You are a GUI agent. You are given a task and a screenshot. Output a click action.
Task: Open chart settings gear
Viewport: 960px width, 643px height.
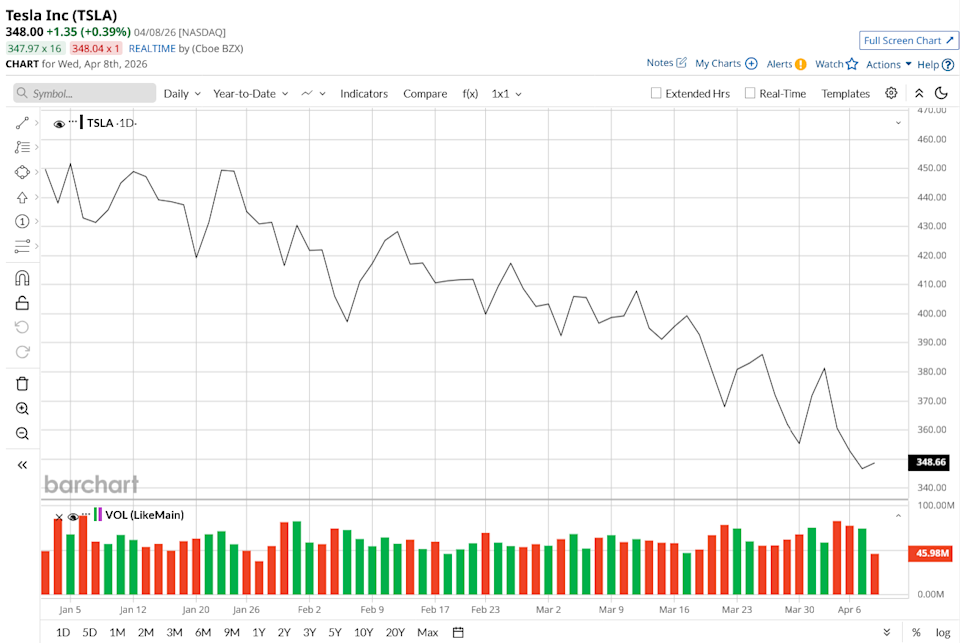891,93
